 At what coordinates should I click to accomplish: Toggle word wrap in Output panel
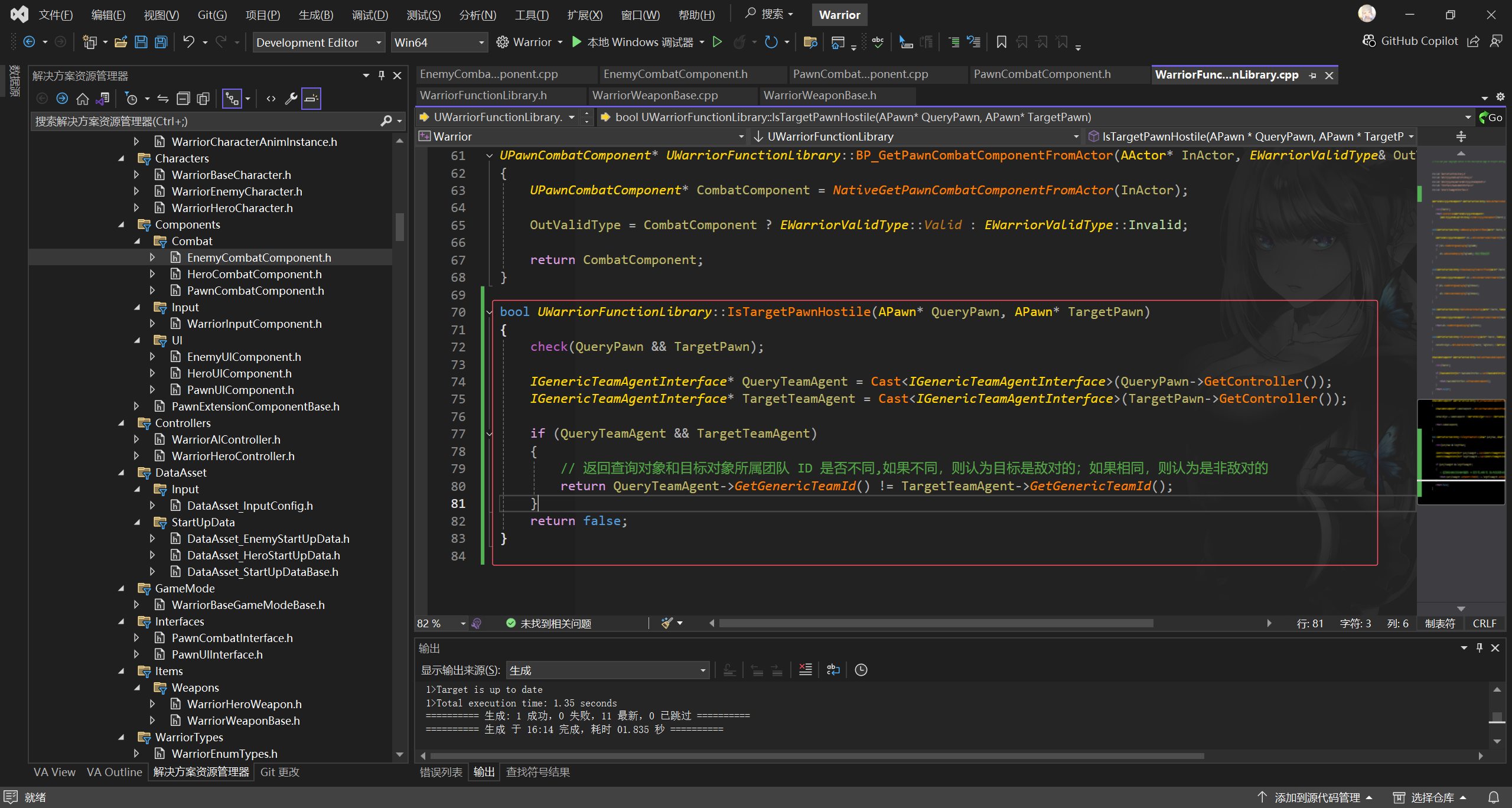point(833,670)
